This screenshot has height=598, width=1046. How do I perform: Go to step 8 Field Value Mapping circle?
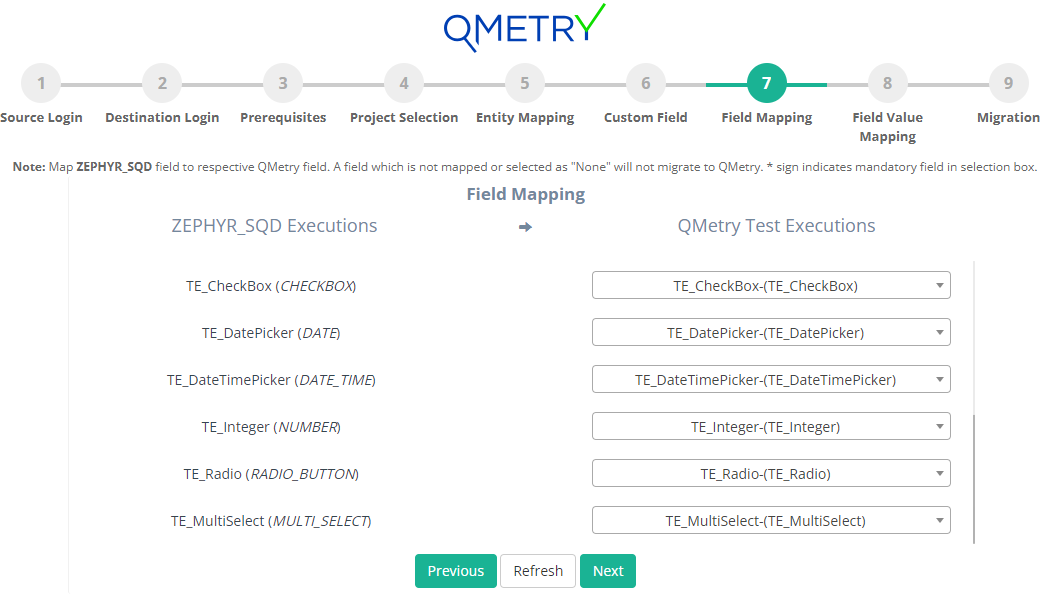(887, 83)
